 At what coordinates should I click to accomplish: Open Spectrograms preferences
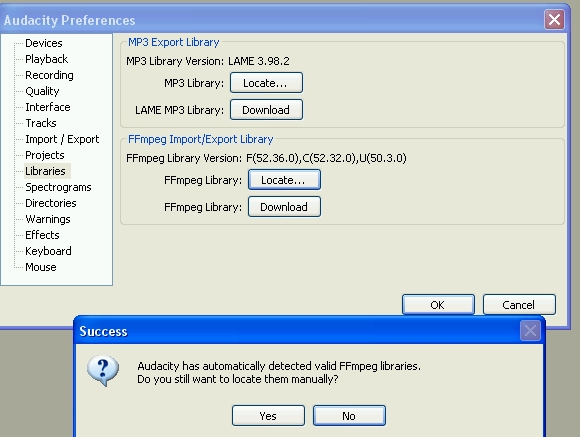click(x=58, y=187)
